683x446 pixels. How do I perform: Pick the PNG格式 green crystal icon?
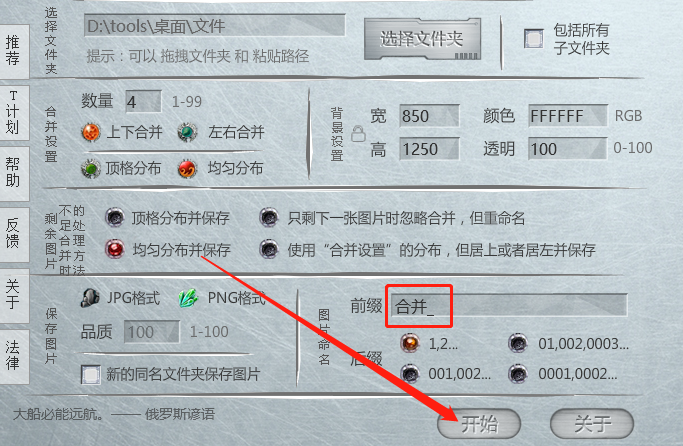pos(188,298)
